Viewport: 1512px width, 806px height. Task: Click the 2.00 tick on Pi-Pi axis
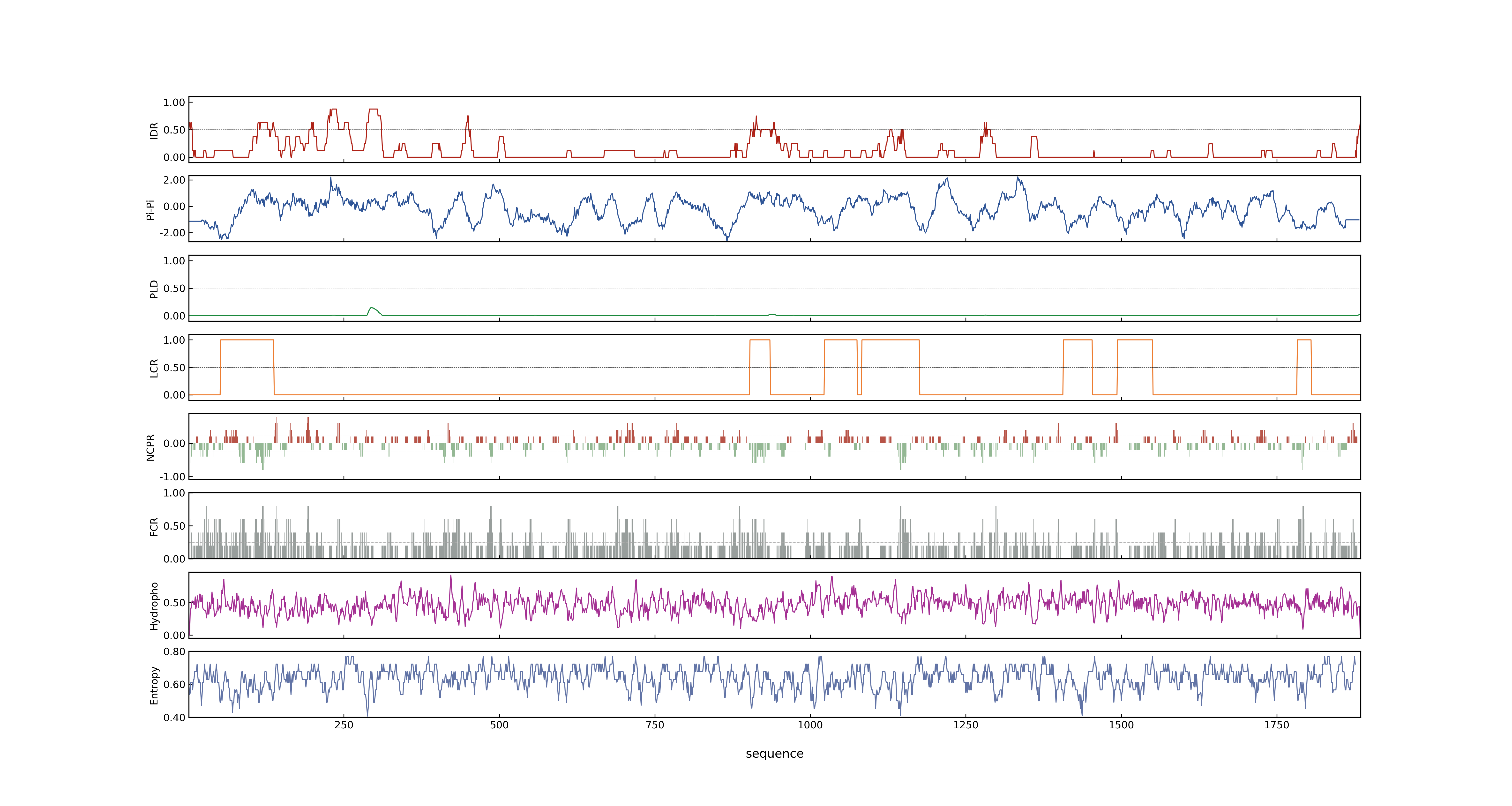pyautogui.click(x=174, y=180)
